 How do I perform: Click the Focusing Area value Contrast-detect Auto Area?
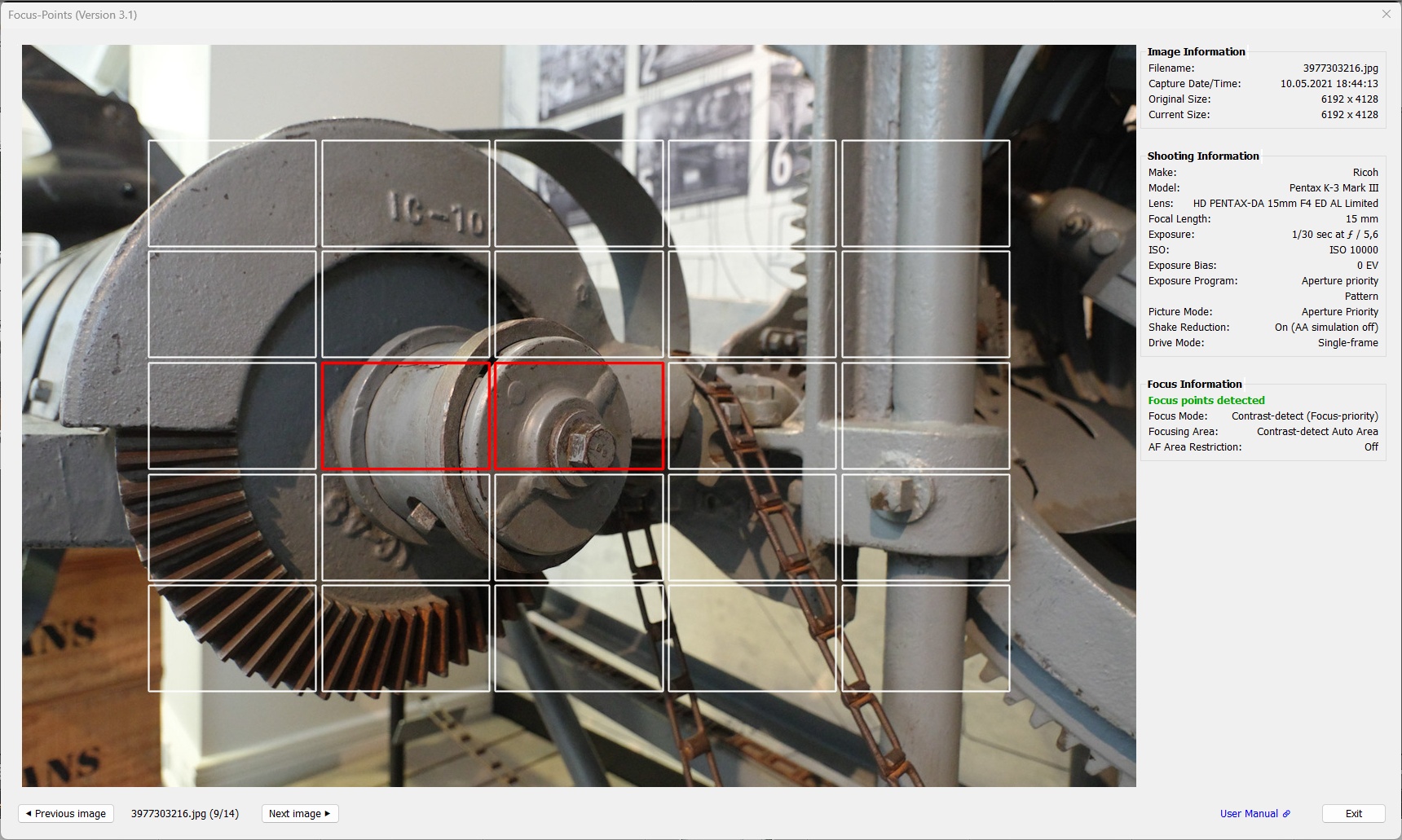[1316, 431]
